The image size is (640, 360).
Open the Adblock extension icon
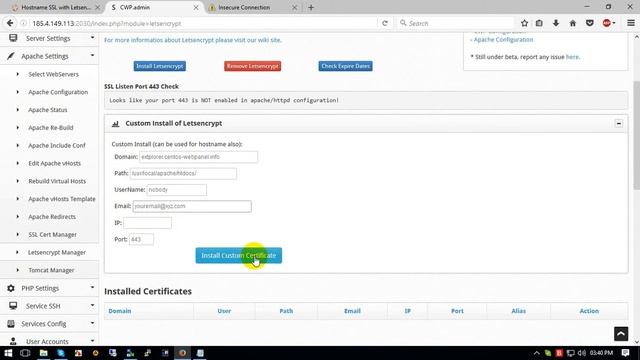607,23
